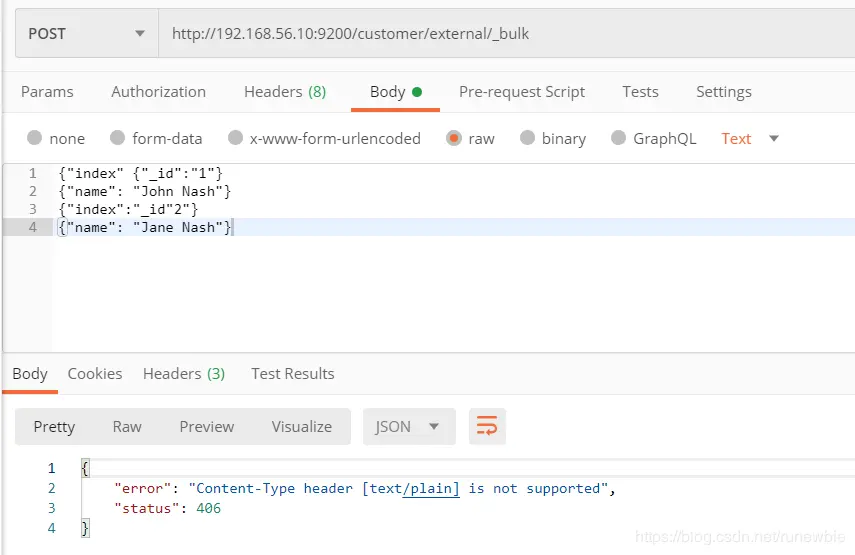Image resolution: width=855 pixels, height=555 pixels.
Task: Open the response Body tab
Action: click(x=30, y=374)
